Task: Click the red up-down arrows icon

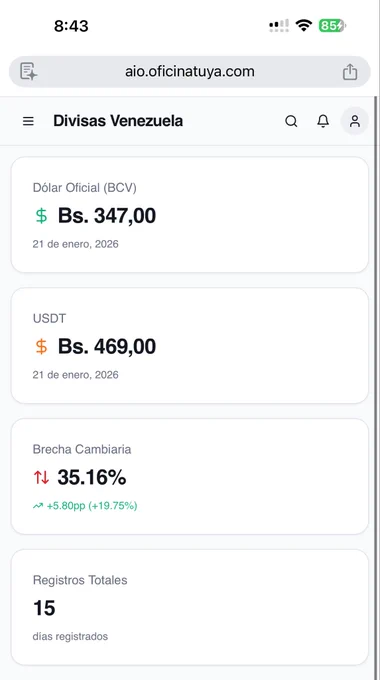Action: click(42, 477)
